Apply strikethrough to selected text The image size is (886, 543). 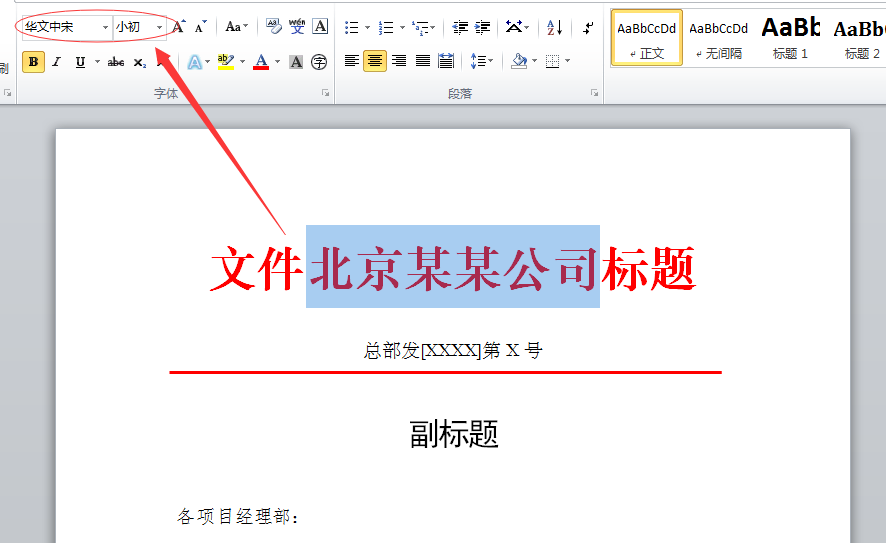tap(116, 62)
